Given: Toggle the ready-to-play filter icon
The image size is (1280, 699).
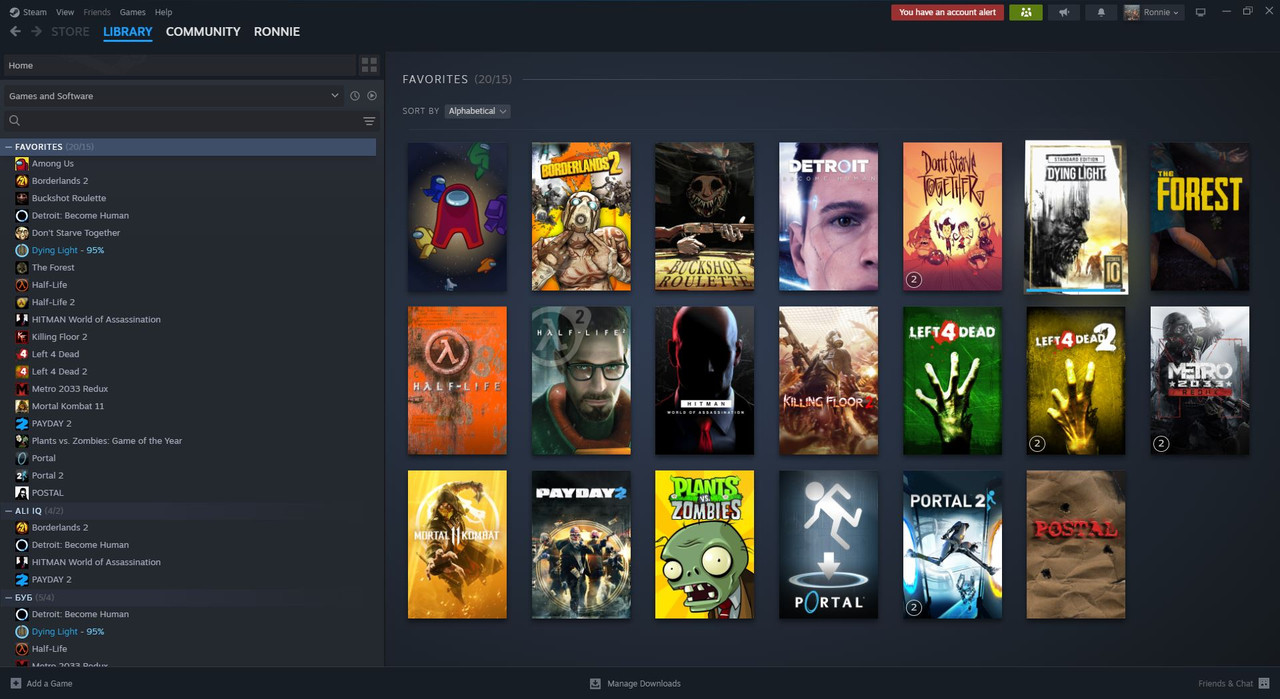Looking at the screenshot, I should 372,96.
